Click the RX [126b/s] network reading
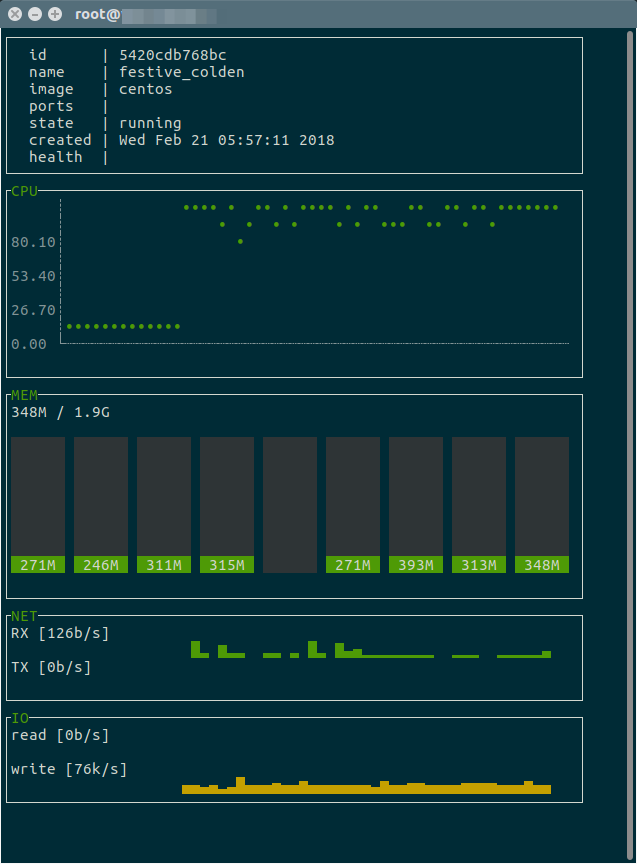 tap(60, 633)
